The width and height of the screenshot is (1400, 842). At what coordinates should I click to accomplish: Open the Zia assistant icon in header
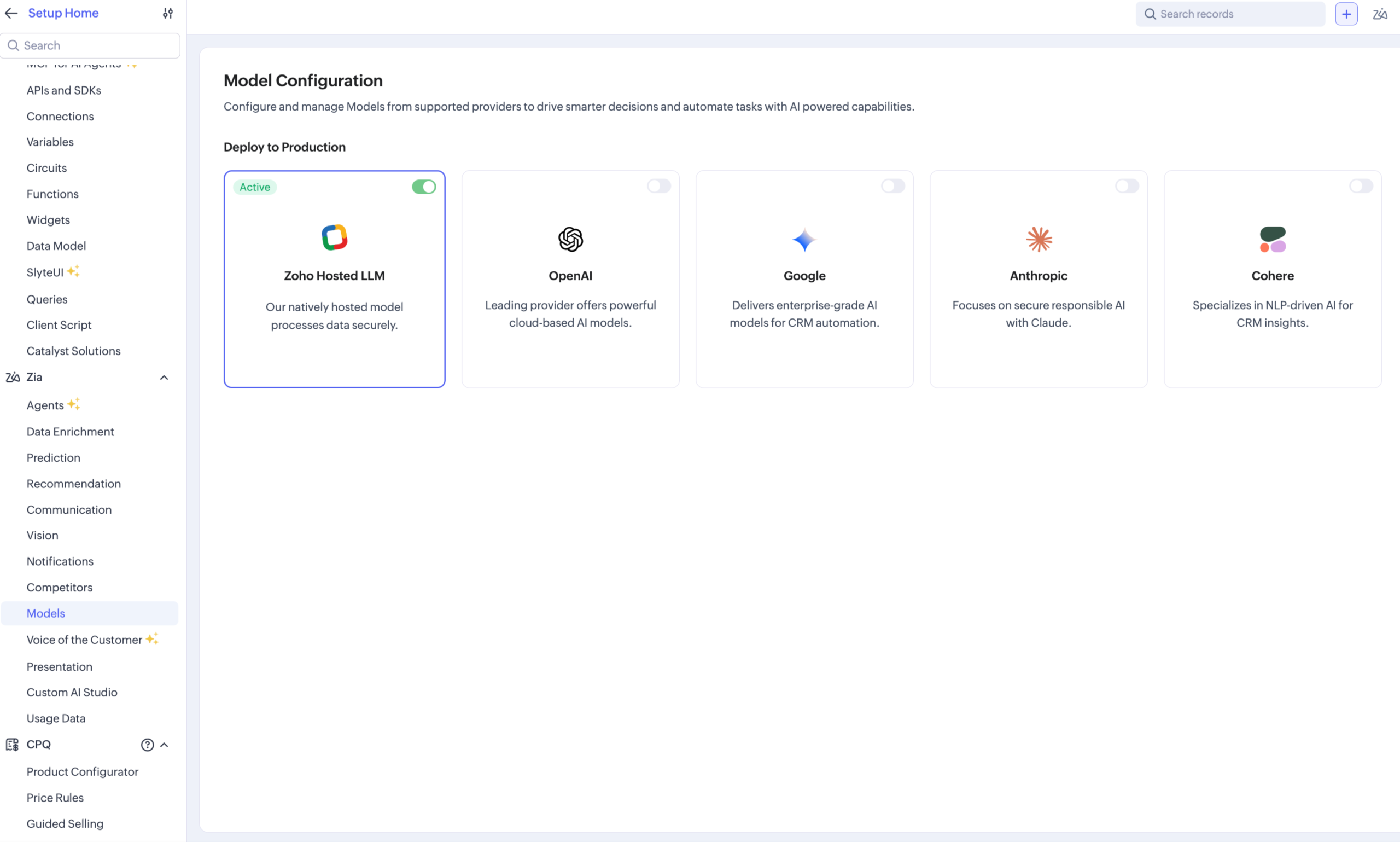(x=1380, y=14)
